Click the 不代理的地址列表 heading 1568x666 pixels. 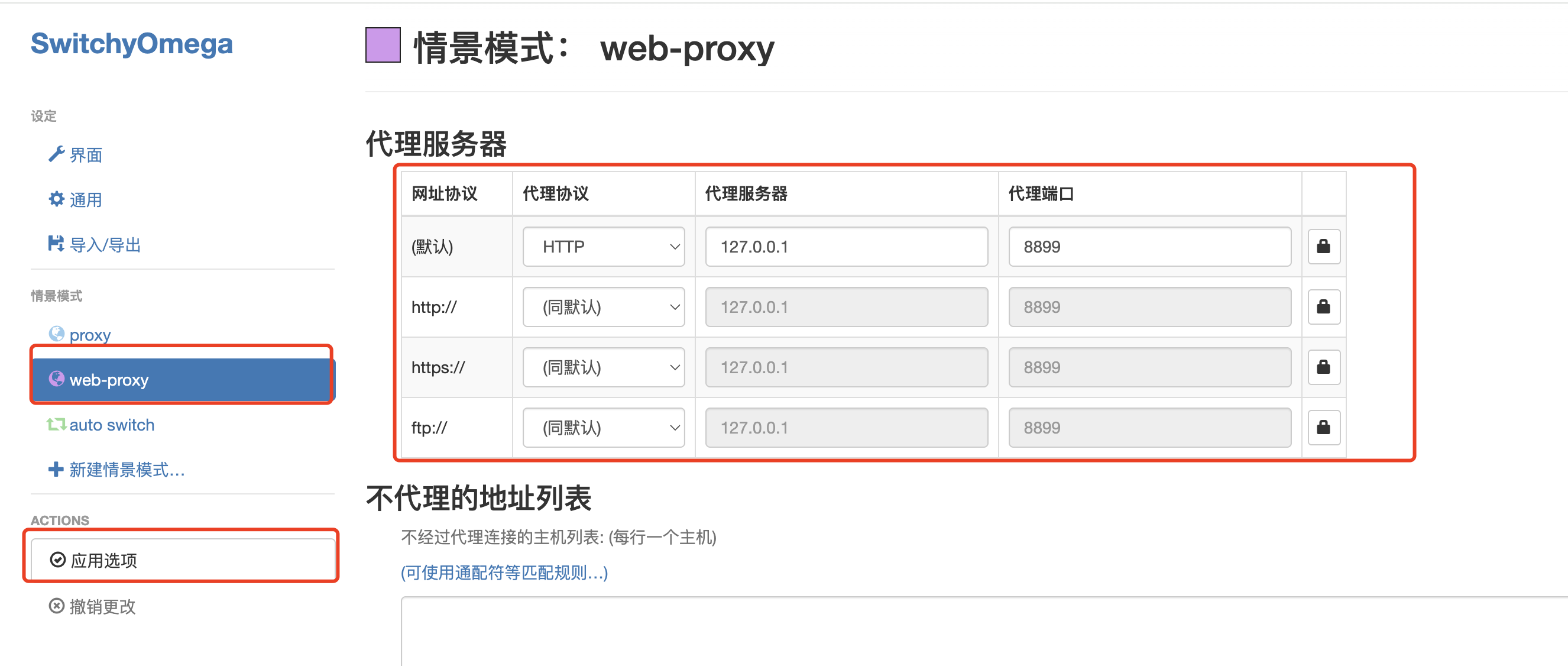pyautogui.click(x=478, y=498)
